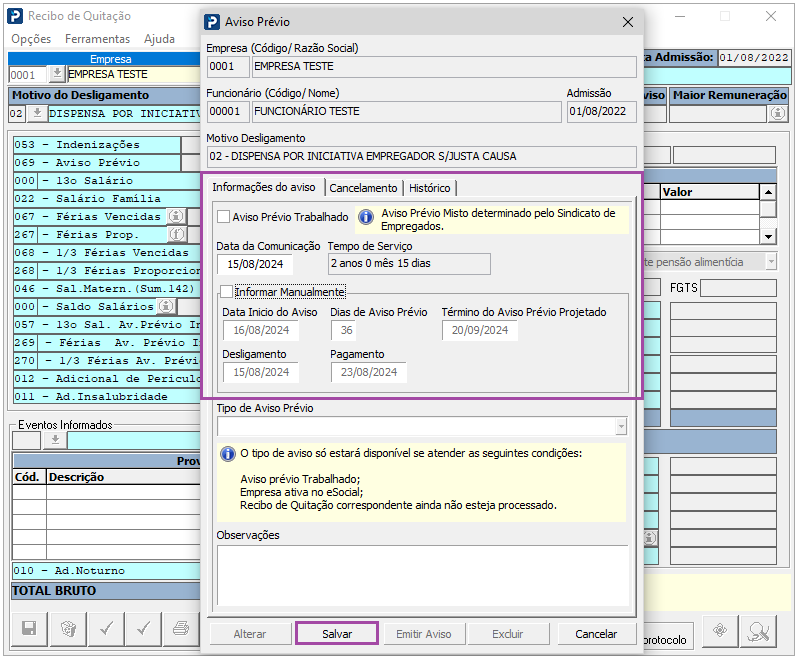Select '011 - Ad.Insalubridade' row
Image resolution: width=799 pixels, height=661 pixels.
coord(107,396)
